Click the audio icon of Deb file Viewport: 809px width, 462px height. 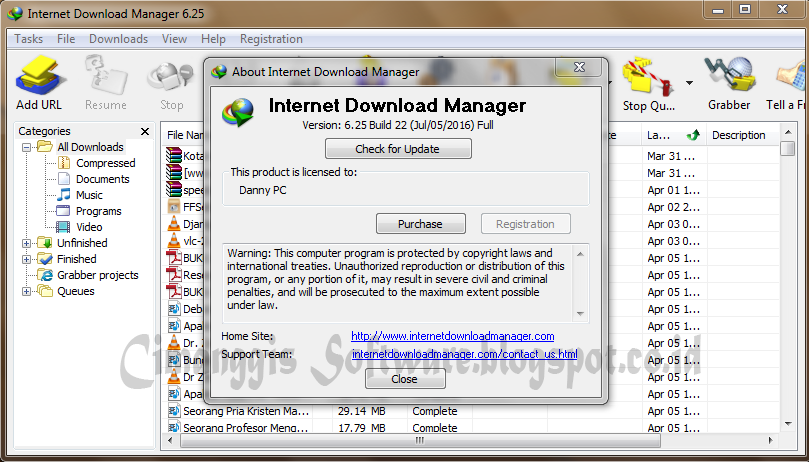click(x=174, y=309)
